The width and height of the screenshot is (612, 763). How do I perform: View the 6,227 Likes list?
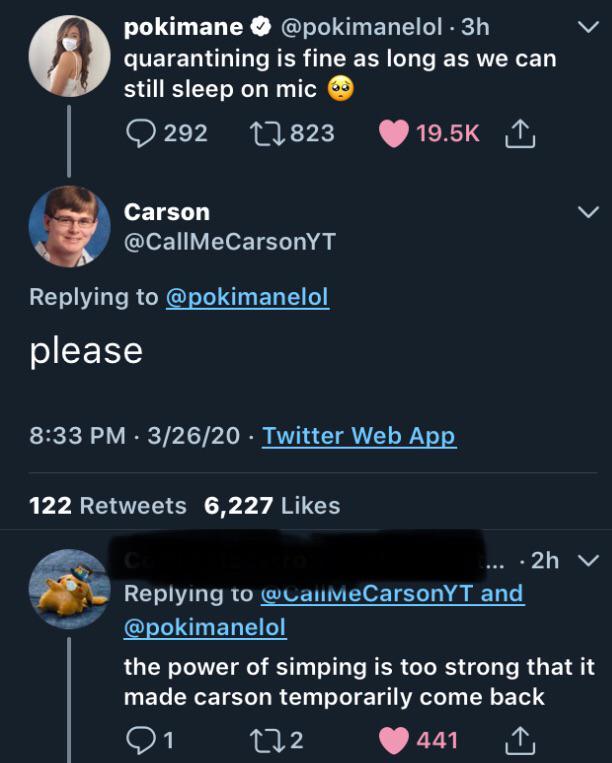click(271, 506)
